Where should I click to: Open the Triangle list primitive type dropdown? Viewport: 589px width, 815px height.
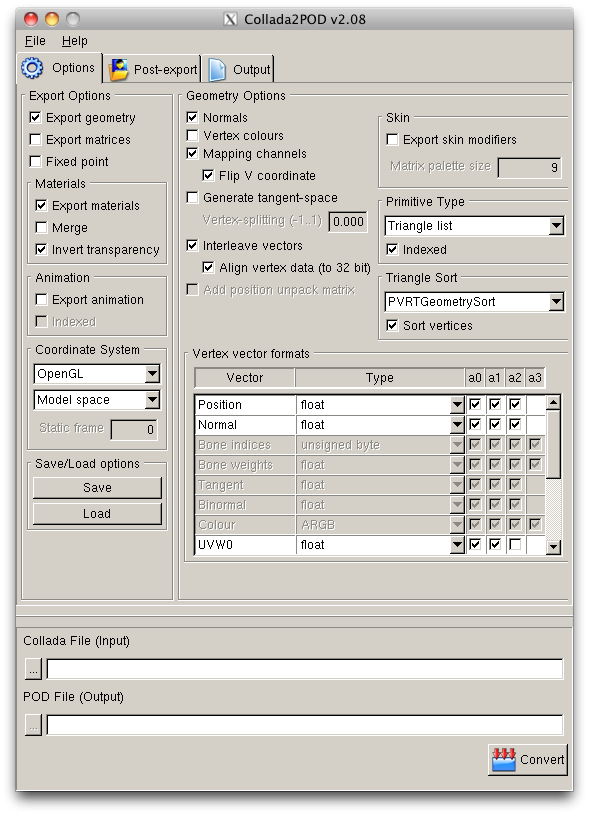(x=475, y=226)
